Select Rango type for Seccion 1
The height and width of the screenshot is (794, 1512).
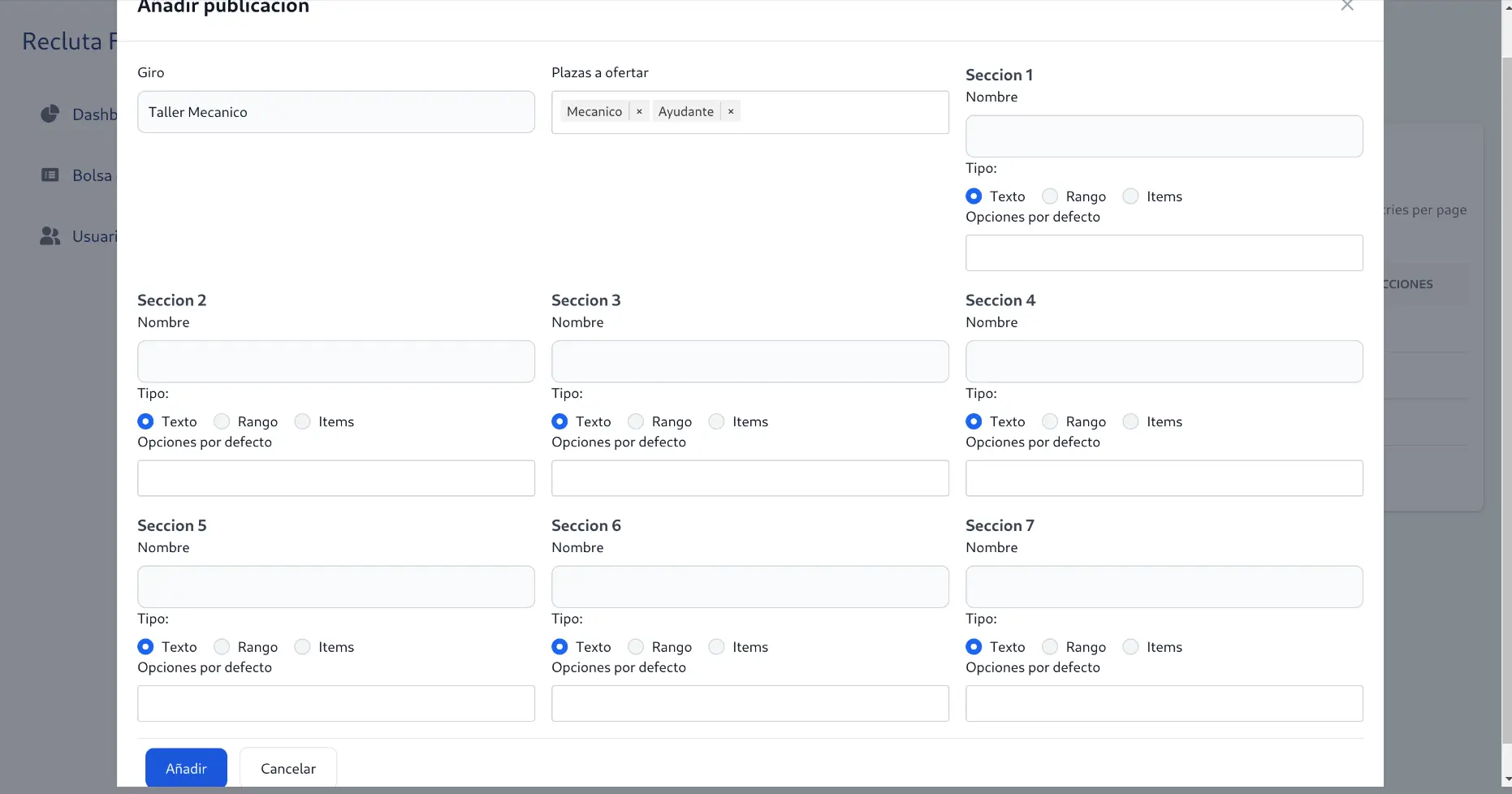coord(1050,196)
